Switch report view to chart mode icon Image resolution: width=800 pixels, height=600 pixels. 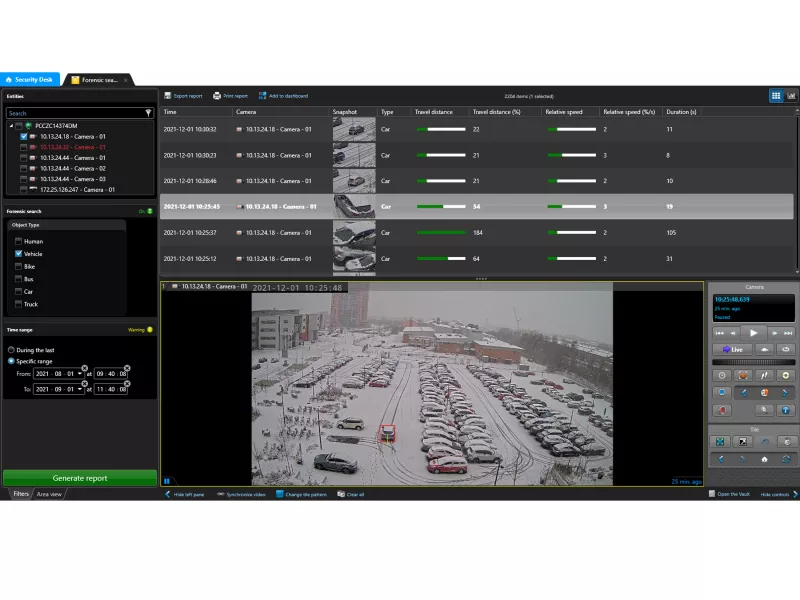[791, 95]
